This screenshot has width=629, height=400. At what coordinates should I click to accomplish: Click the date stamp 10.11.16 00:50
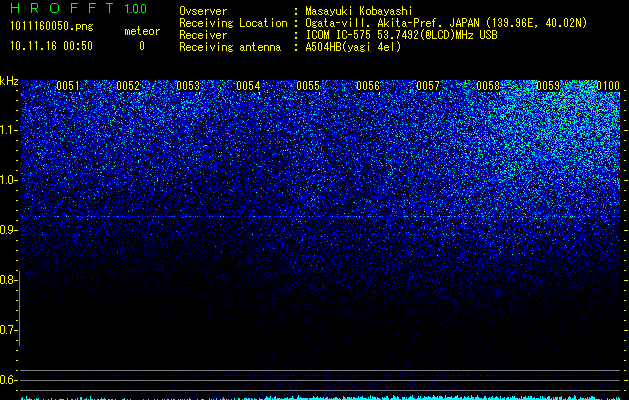51,46
